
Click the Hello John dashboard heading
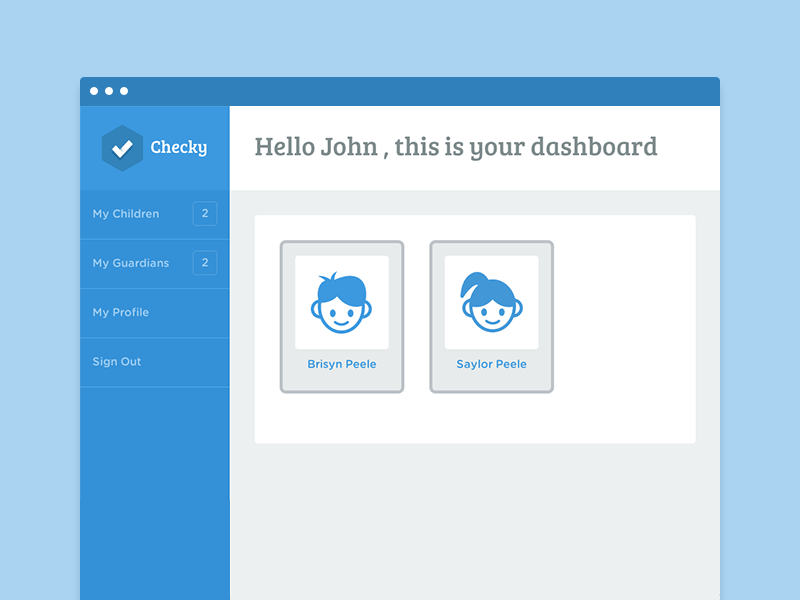[x=456, y=147]
